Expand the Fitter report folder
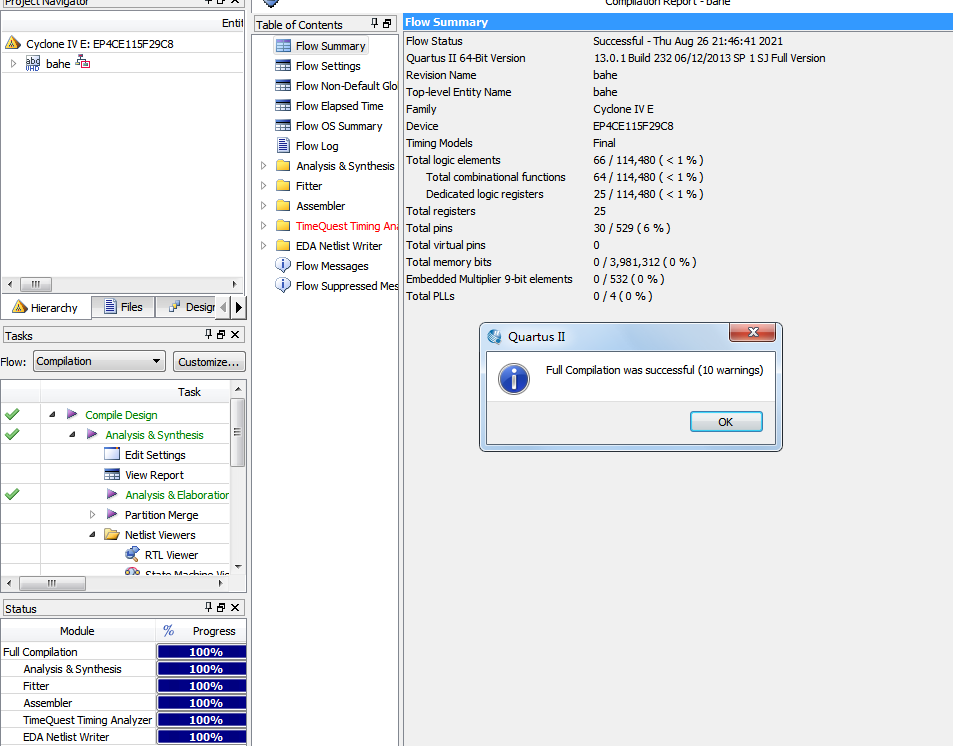Screen dimensions: 953x746 pyautogui.click(x=263, y=185)
